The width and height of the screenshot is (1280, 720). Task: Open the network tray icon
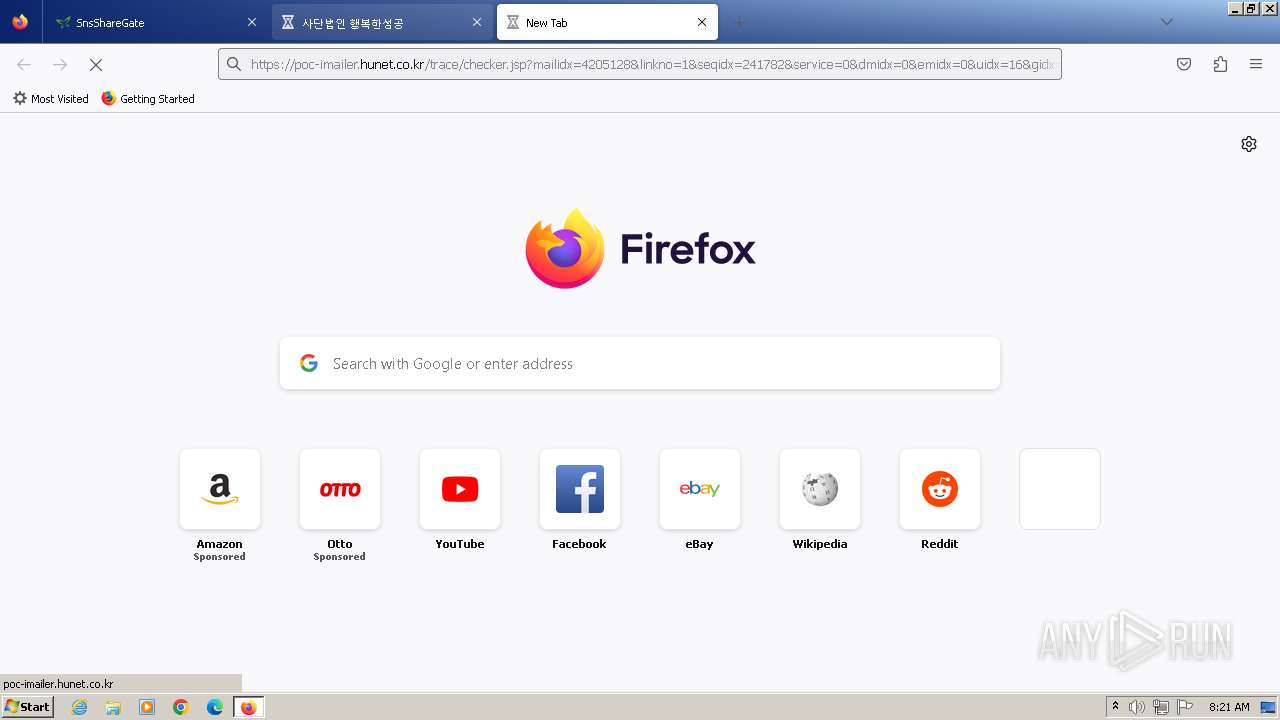pyautogui.click(x=1161, y=707)
